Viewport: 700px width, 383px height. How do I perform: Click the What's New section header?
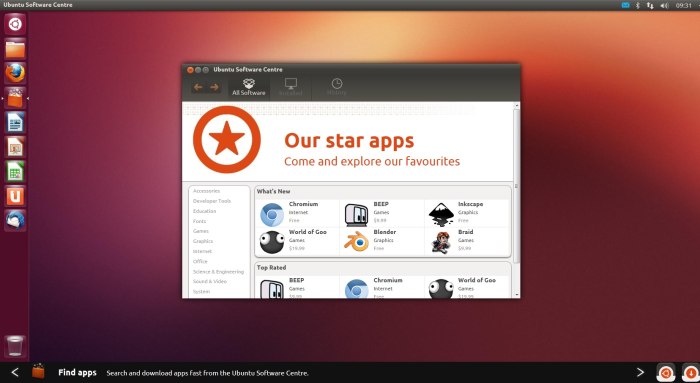pyautogui.click(x=273, y=192)
